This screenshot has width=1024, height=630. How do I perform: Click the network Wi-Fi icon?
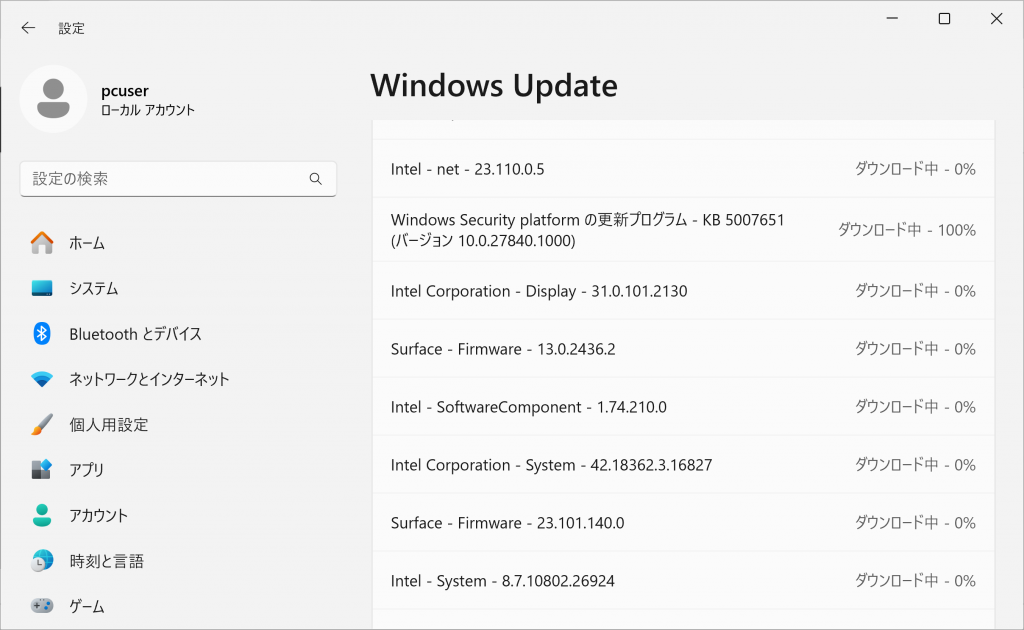[42, 379]
